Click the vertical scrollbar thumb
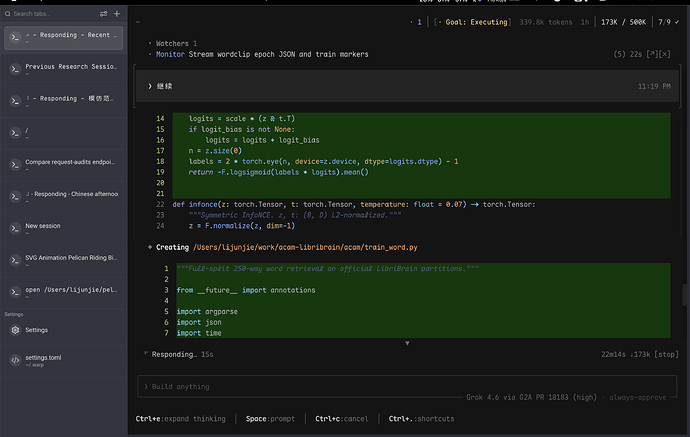 click(x=686, y=295)
